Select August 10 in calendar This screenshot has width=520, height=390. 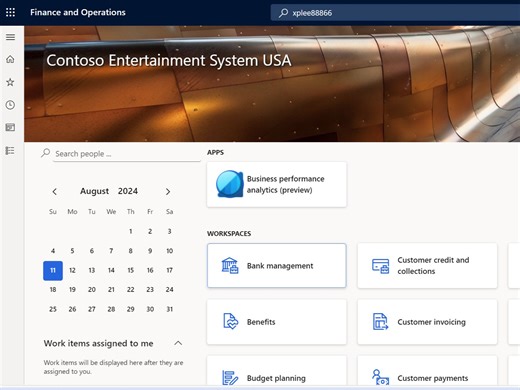(x=170, y=251)
